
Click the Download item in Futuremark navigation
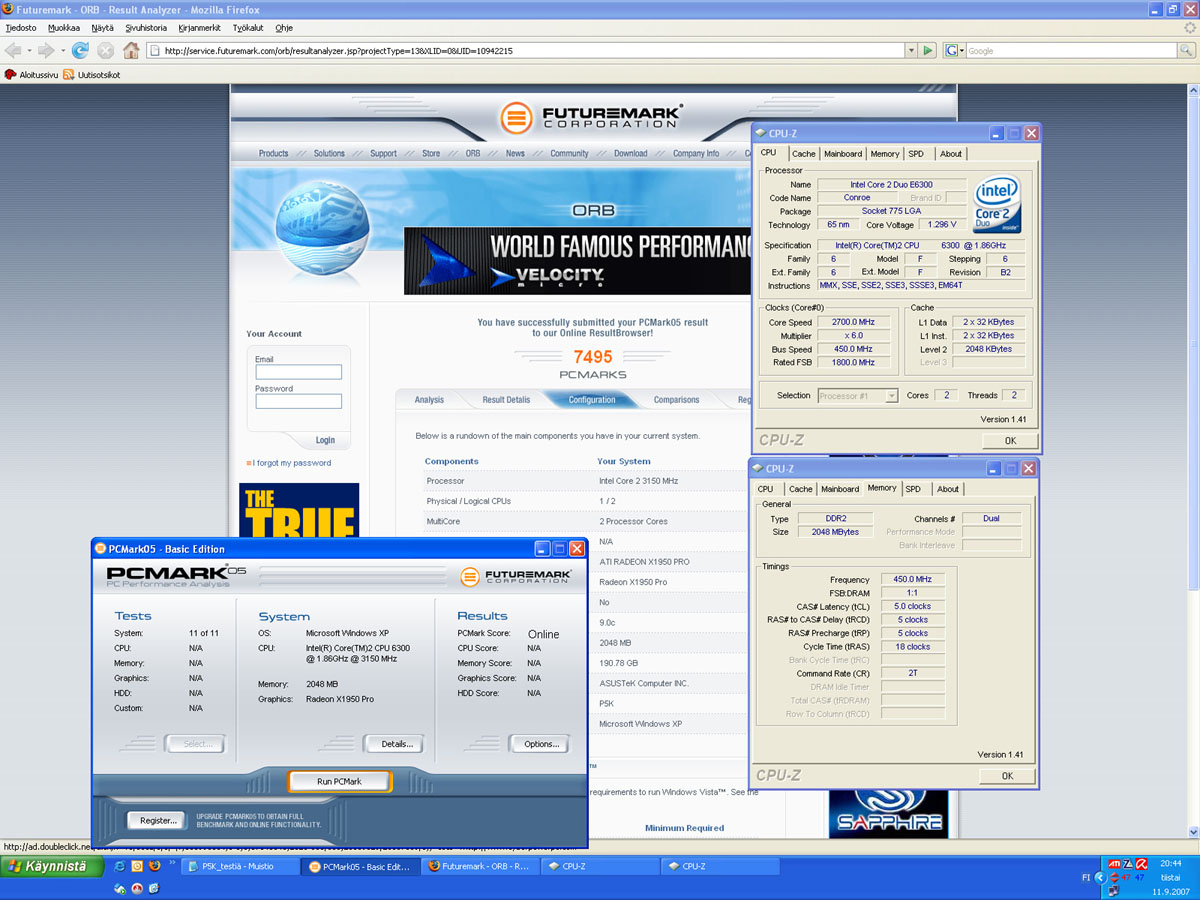(x=630, y=154)
